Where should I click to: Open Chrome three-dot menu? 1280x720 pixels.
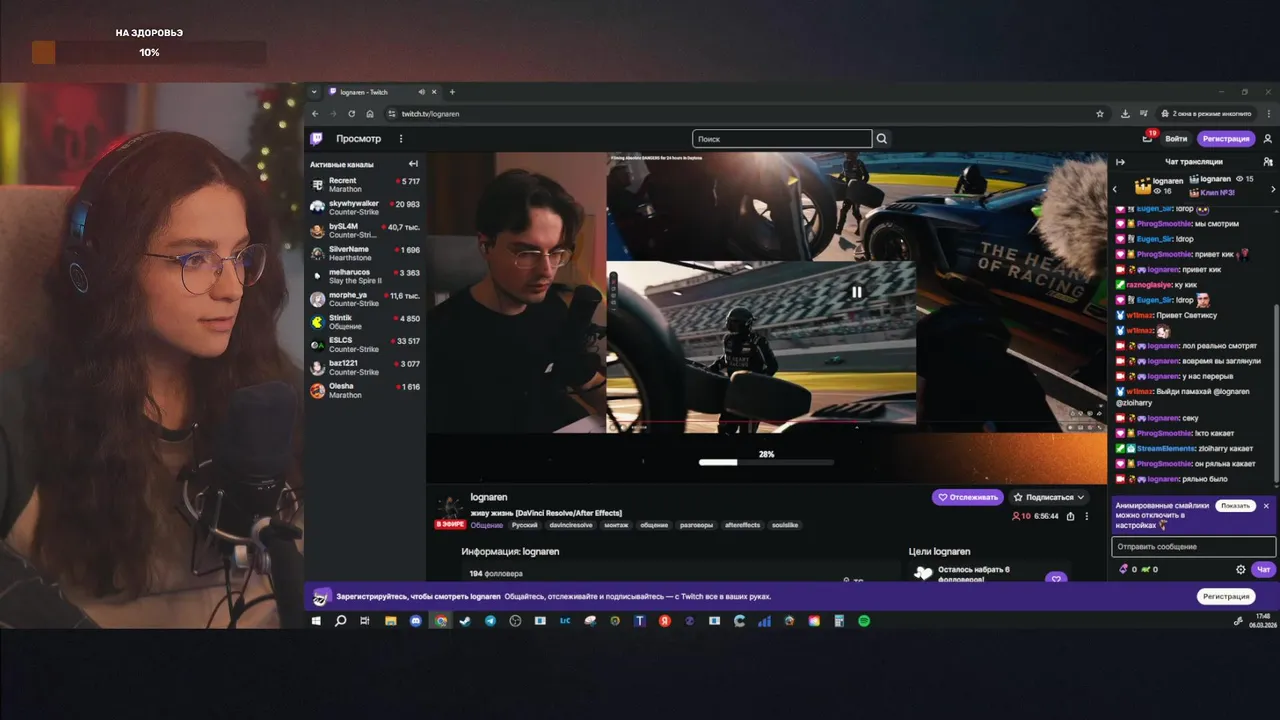point(1268,114)
